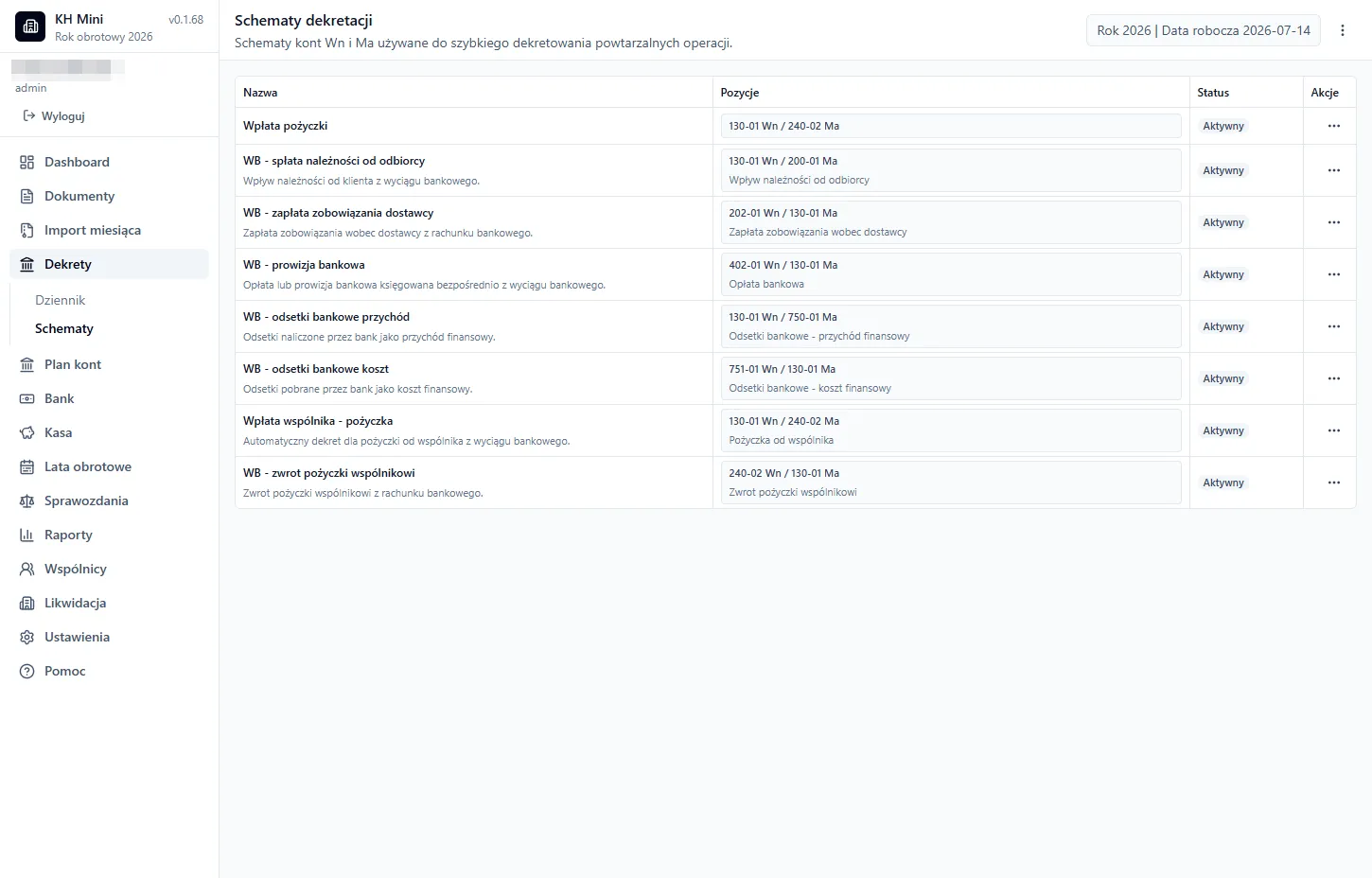The width and height of the screenshot is (1372, 878).
Task: Click the Dokumenty document icon
Action: (27, 196)
